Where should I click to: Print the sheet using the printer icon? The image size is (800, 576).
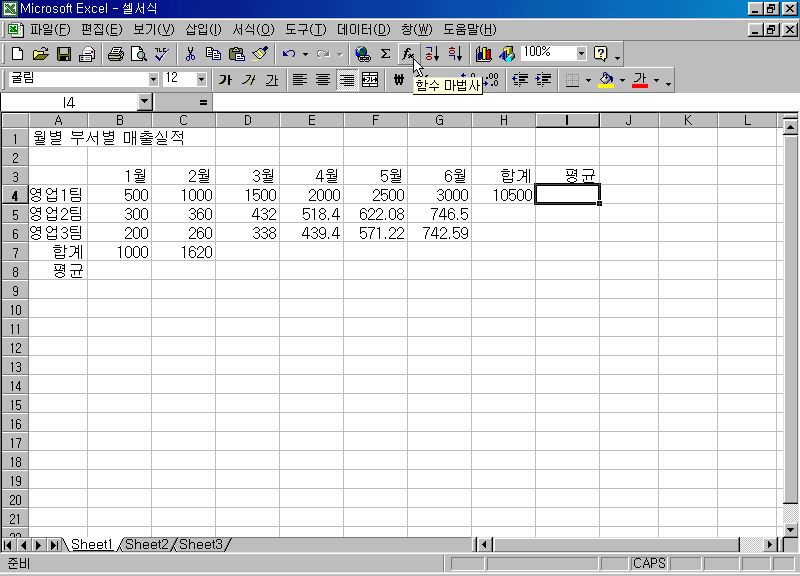click(x=116, y=54)
